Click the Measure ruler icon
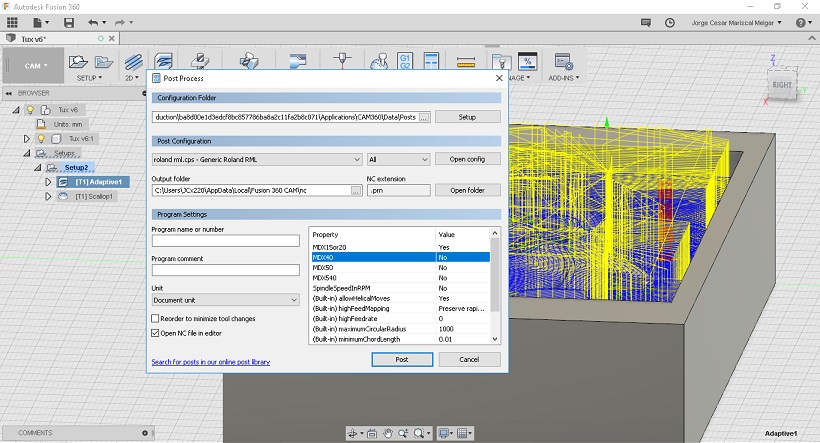This screenshot has width=820, height=443. (x=465, y=62)
